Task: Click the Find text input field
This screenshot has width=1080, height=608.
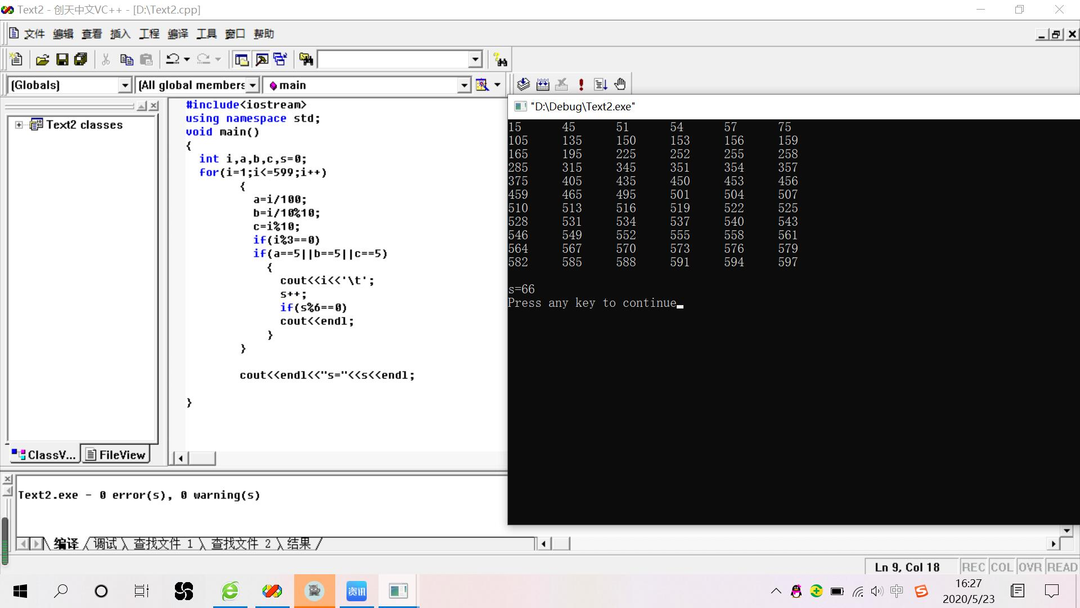Action: (x=393, y=60)
